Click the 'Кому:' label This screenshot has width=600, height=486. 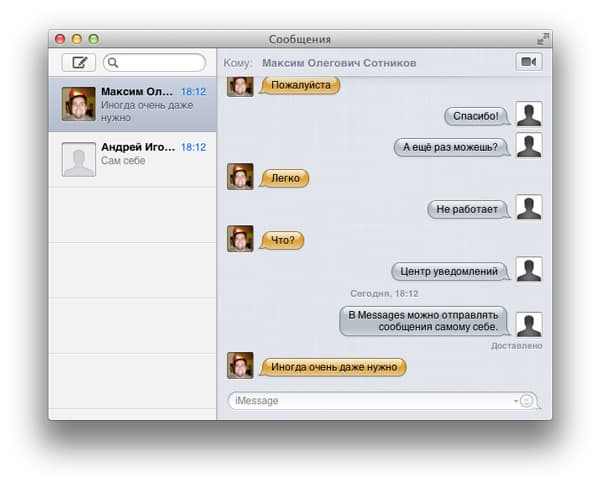[238, 63]
